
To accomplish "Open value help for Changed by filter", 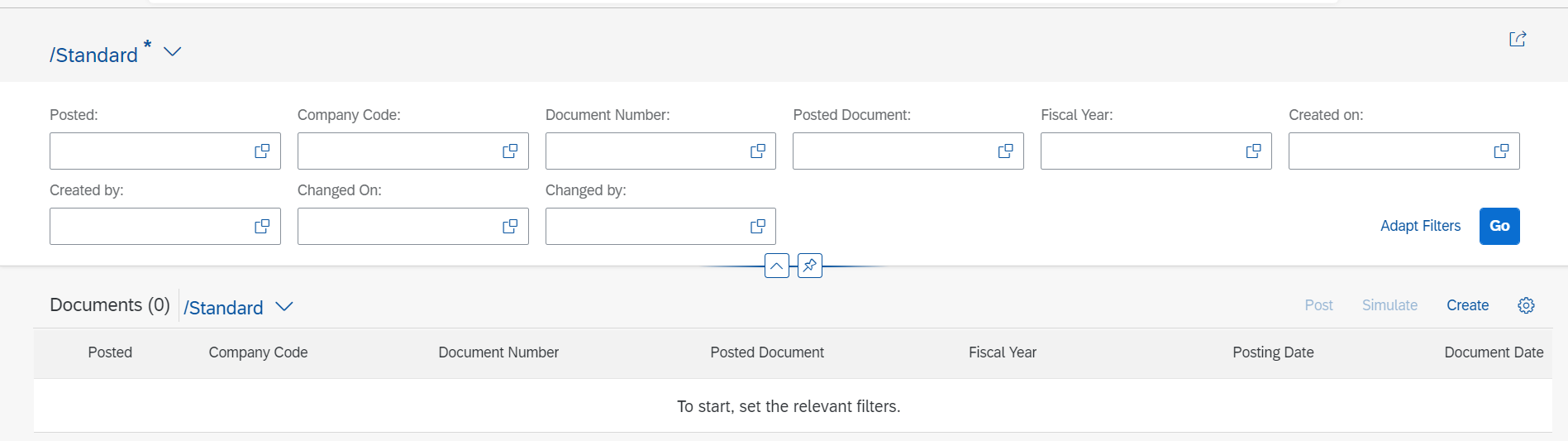I will click(x=757, y=227).
